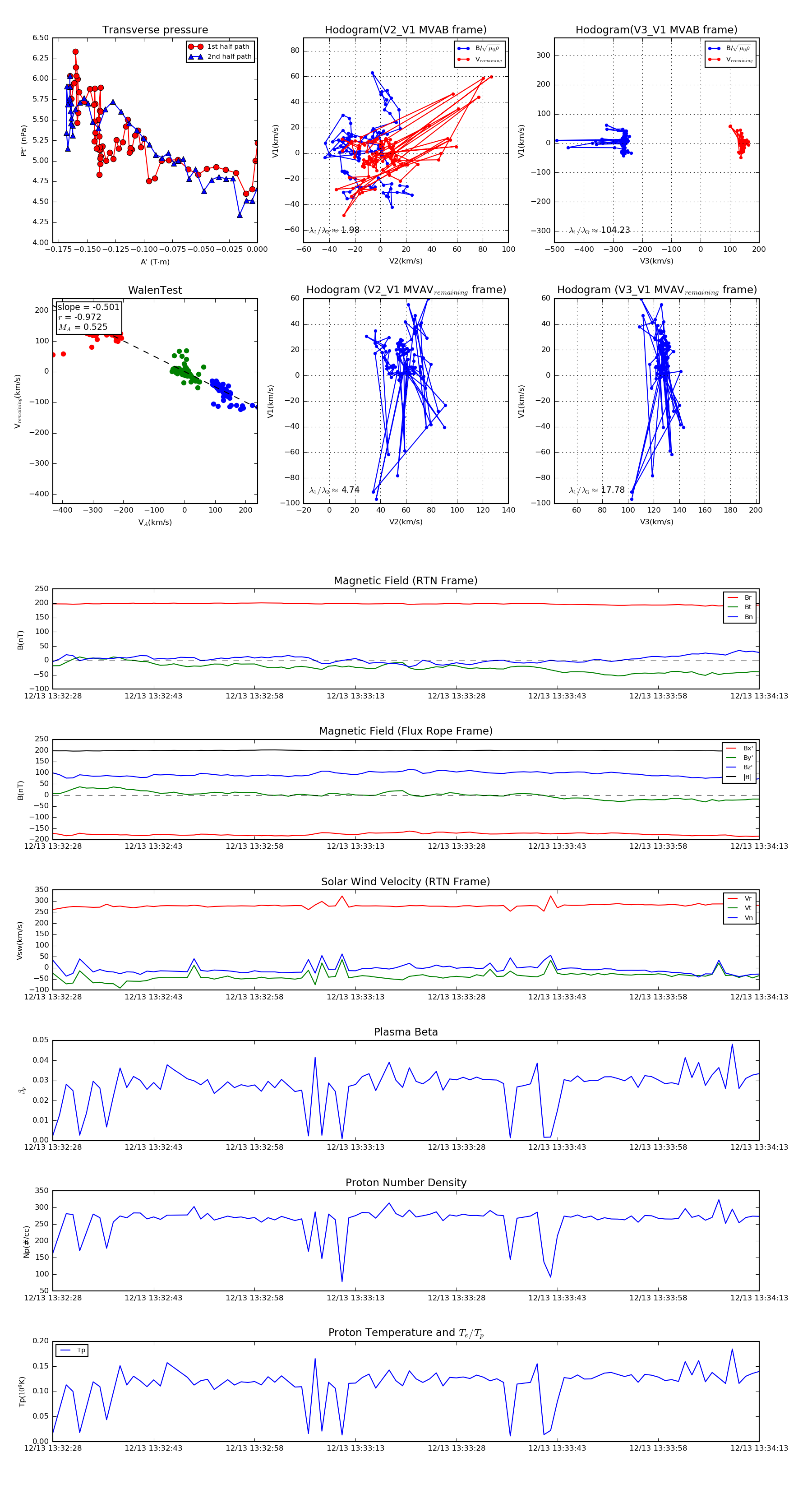Click "12/13 13:34:13" tick under Proton Number Density
This screenshot has width=812, height=1489.
click(x=759, y=1298)
